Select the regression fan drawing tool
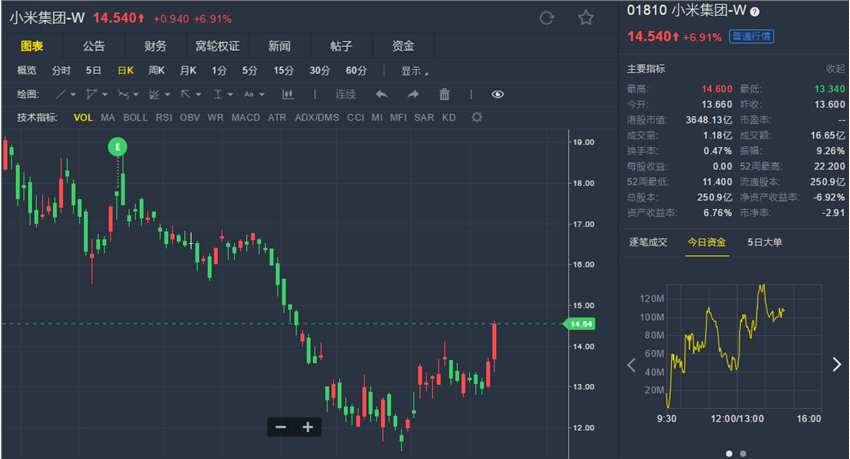 coord(154,94)
